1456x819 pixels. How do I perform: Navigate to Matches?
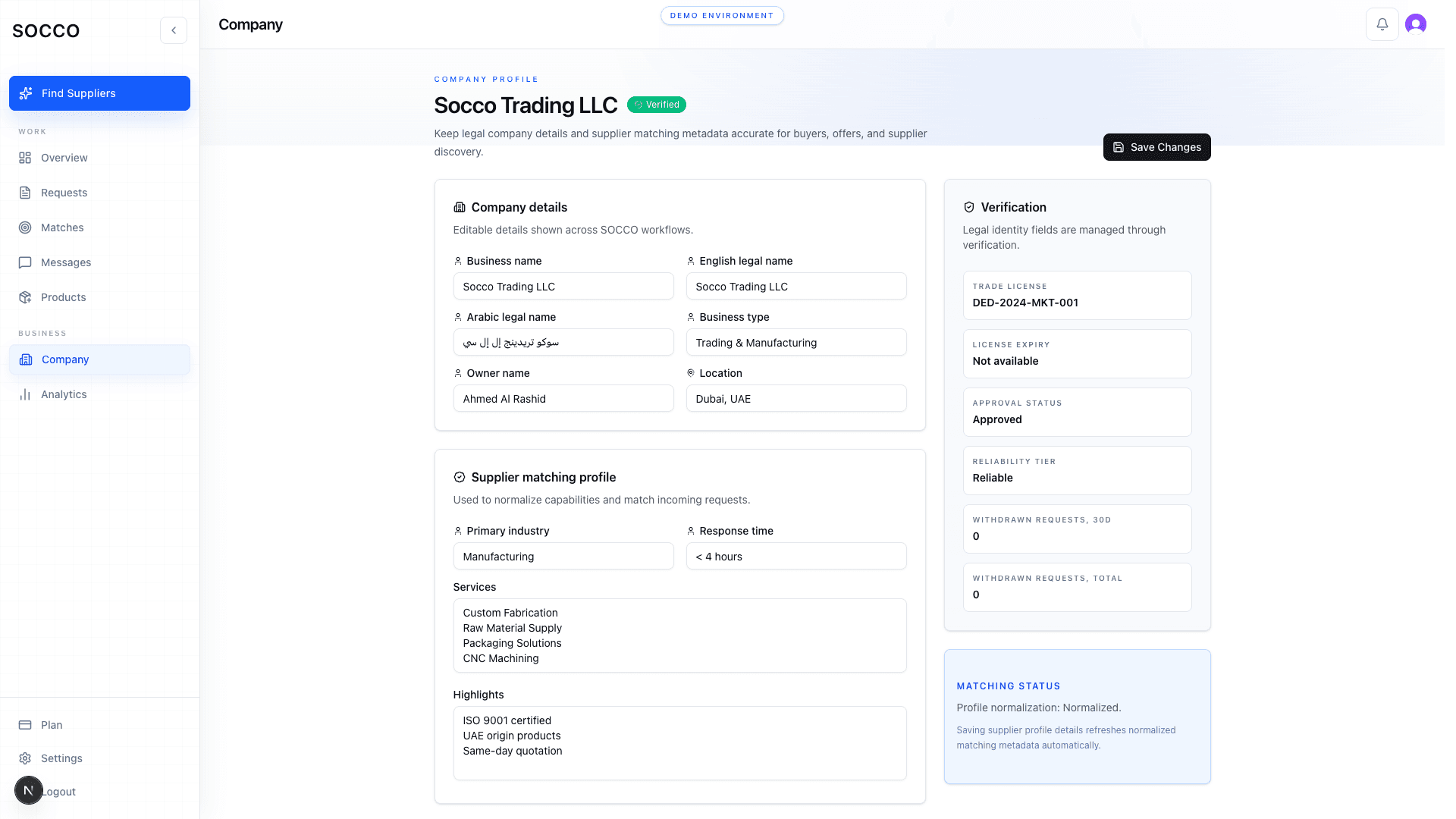tap(99, 227)
